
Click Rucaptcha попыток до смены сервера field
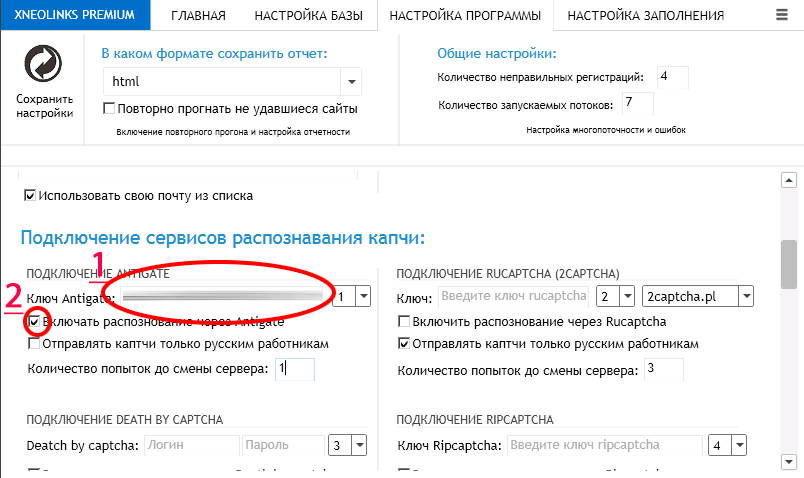(664, 369)
